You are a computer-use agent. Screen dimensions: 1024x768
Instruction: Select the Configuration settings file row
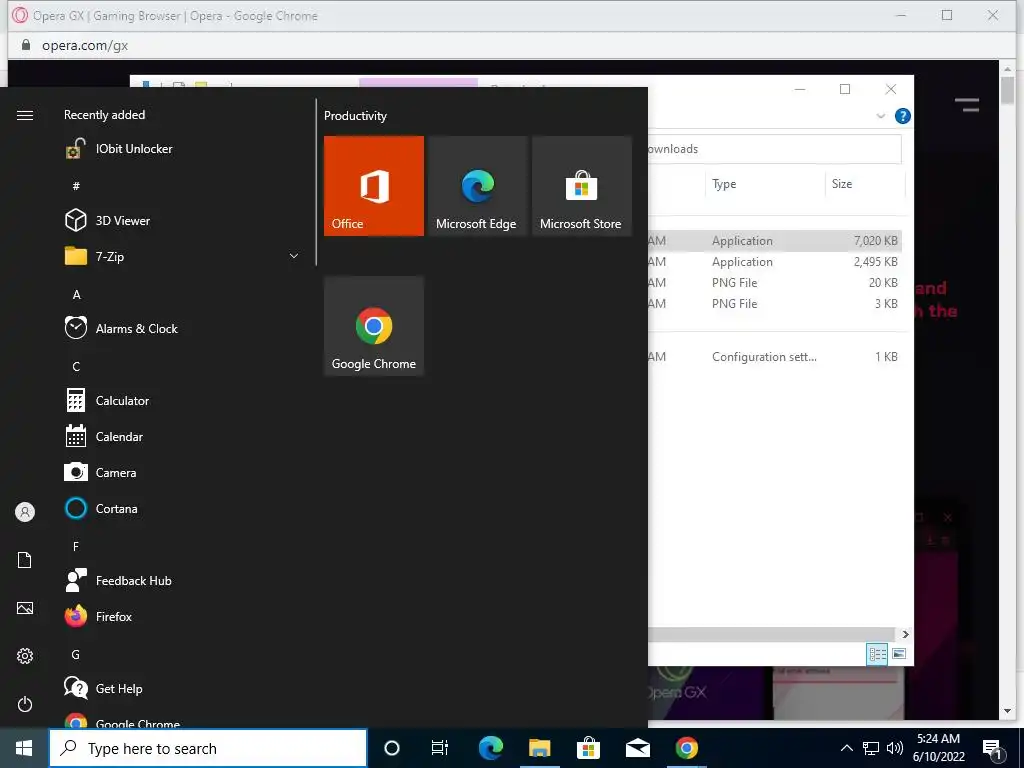click(x=775, y=357)
